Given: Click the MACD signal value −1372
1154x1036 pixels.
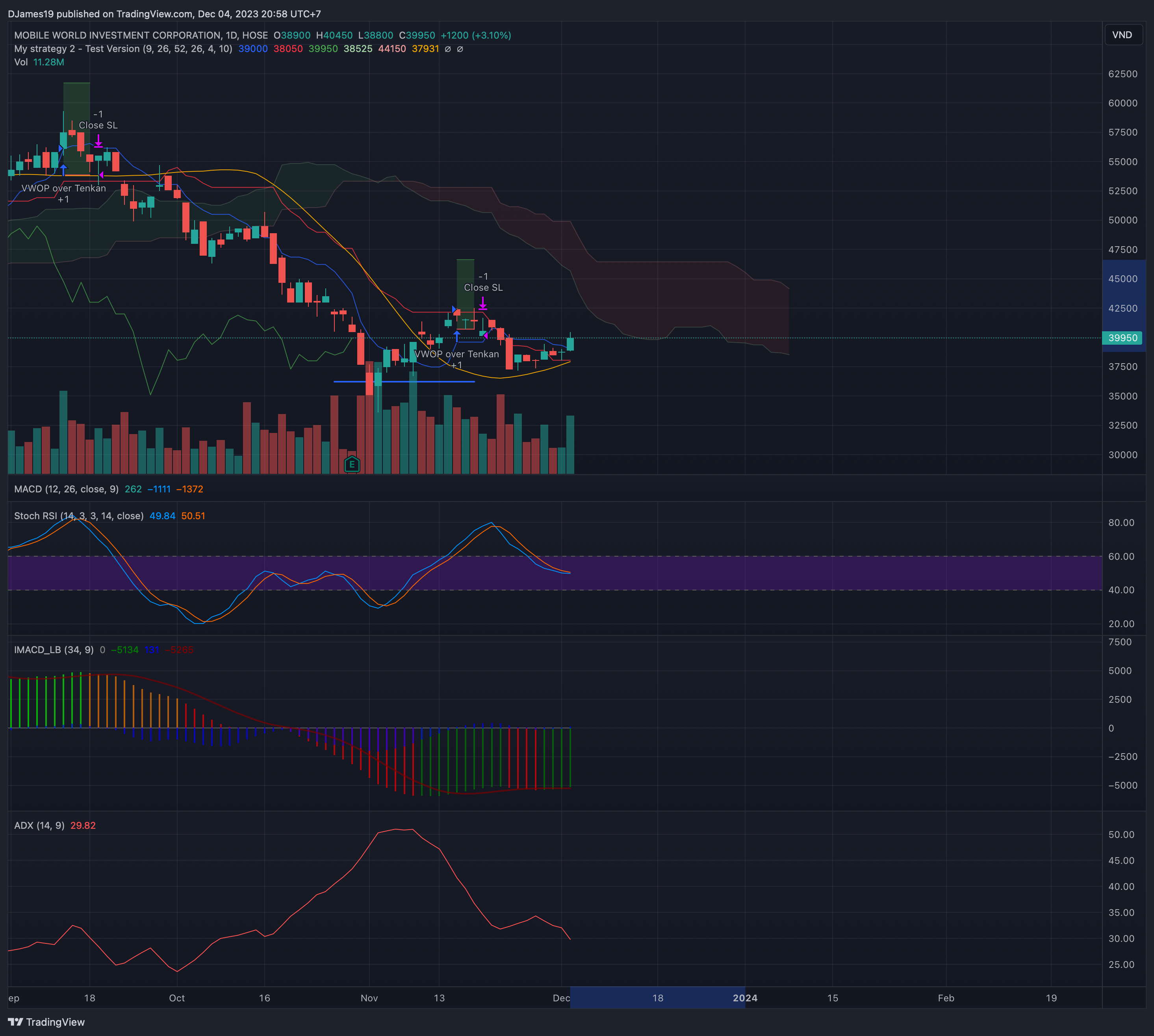Looking at the screenshot, I should [x=189, y=489].
